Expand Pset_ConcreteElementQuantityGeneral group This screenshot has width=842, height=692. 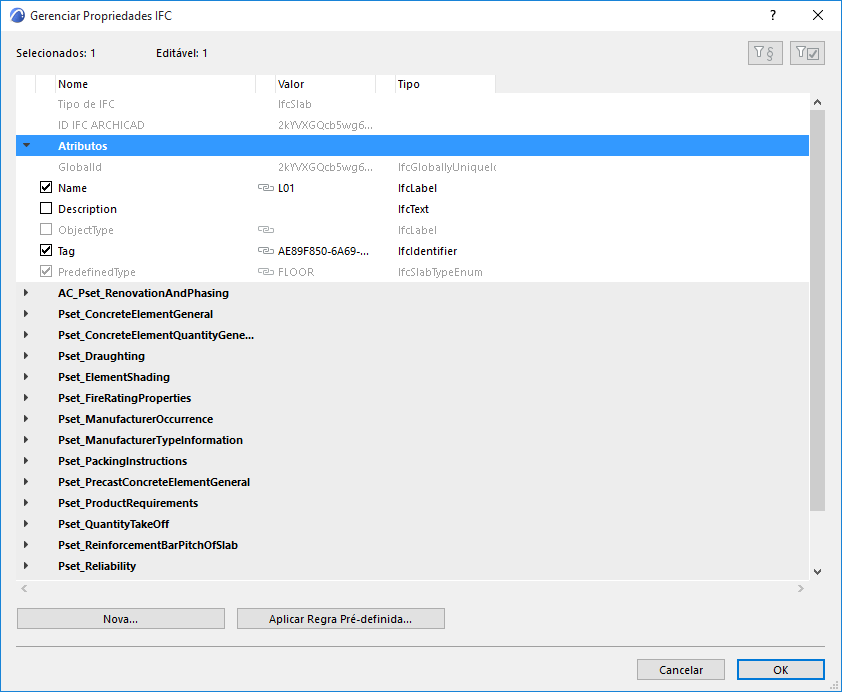coord(26,335)
